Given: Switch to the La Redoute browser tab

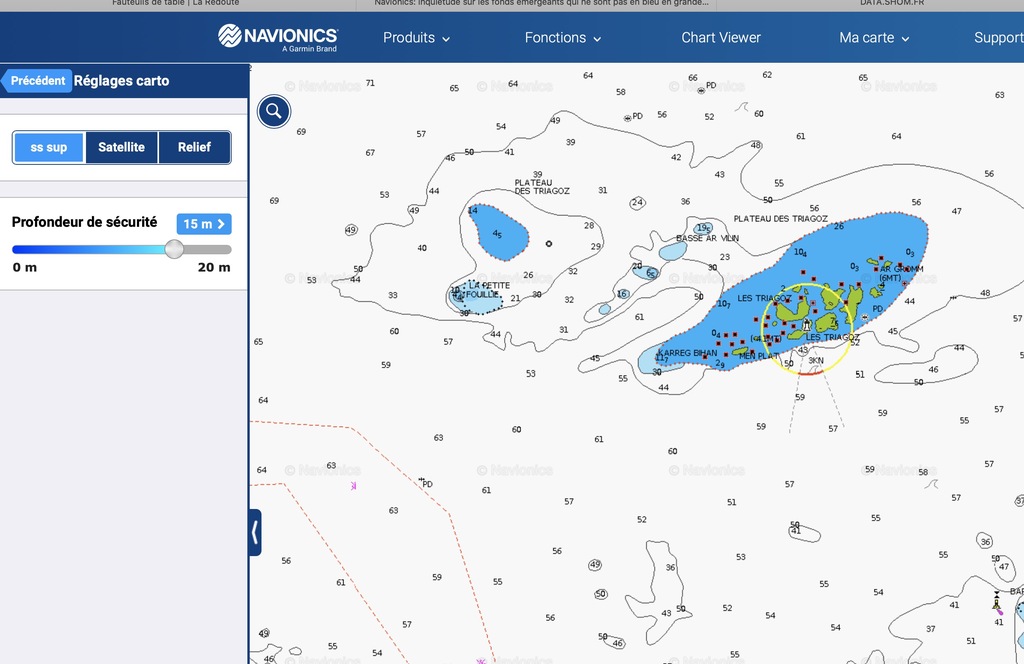Looking at the screenshot, I should [x=176, y=3].
